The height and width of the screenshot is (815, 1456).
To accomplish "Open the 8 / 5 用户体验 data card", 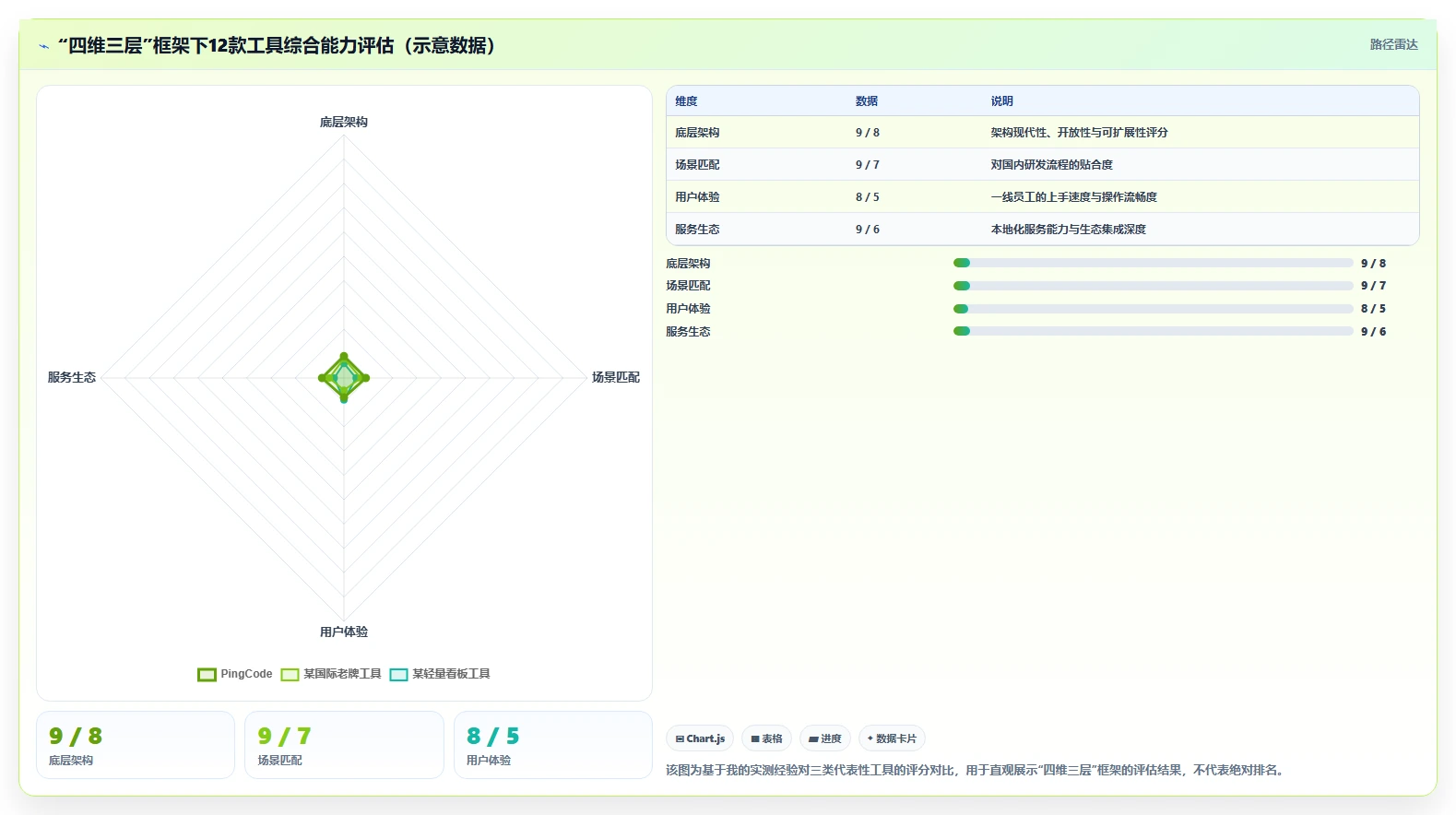I will click(x=553, y=745).
